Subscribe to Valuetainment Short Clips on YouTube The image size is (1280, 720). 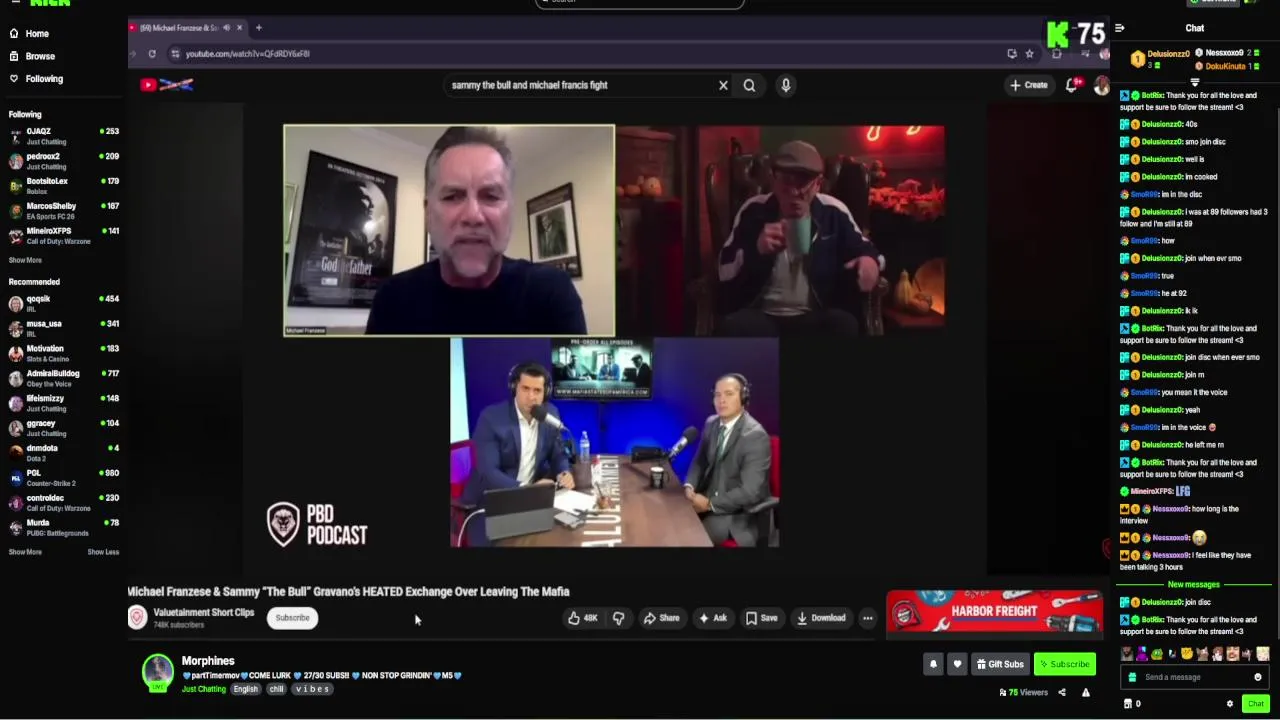pos(292,618)
